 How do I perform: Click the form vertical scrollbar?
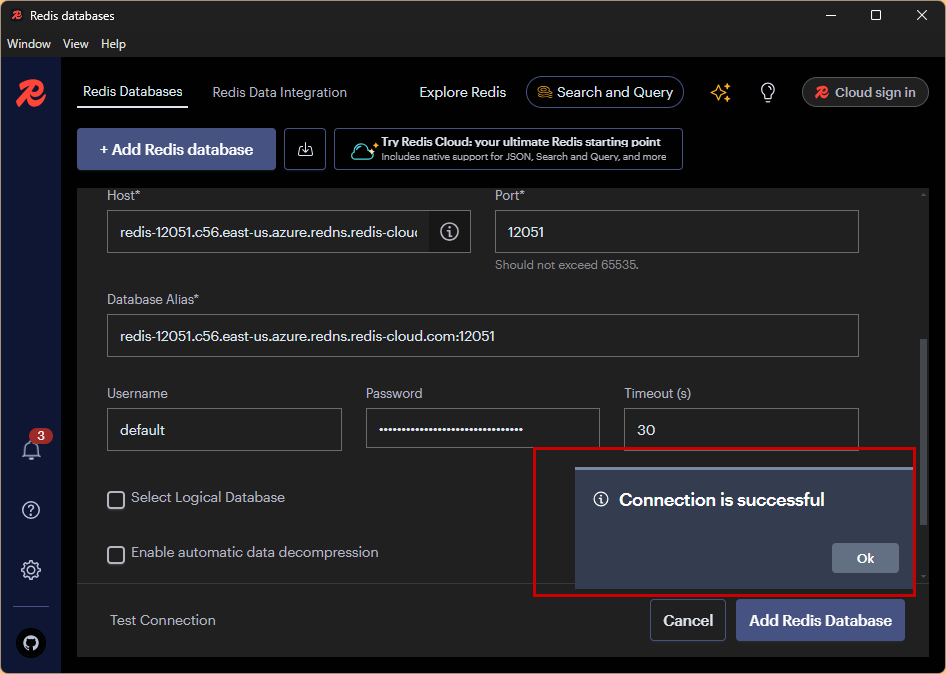pos(923,431)
